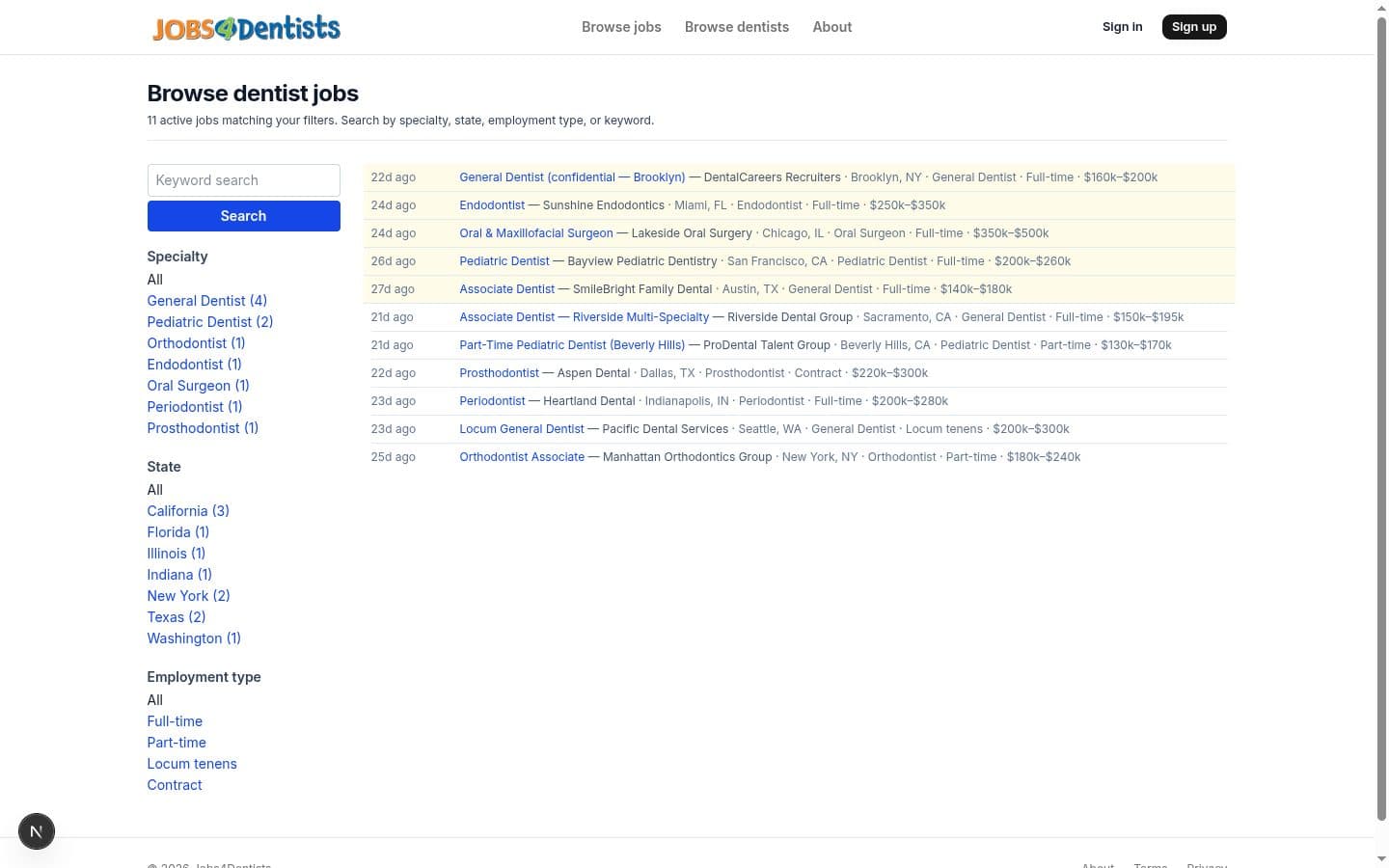Click salary text $350k–$500k
The height and width of the screenshot is (868, 1389).
[1011, 233]
